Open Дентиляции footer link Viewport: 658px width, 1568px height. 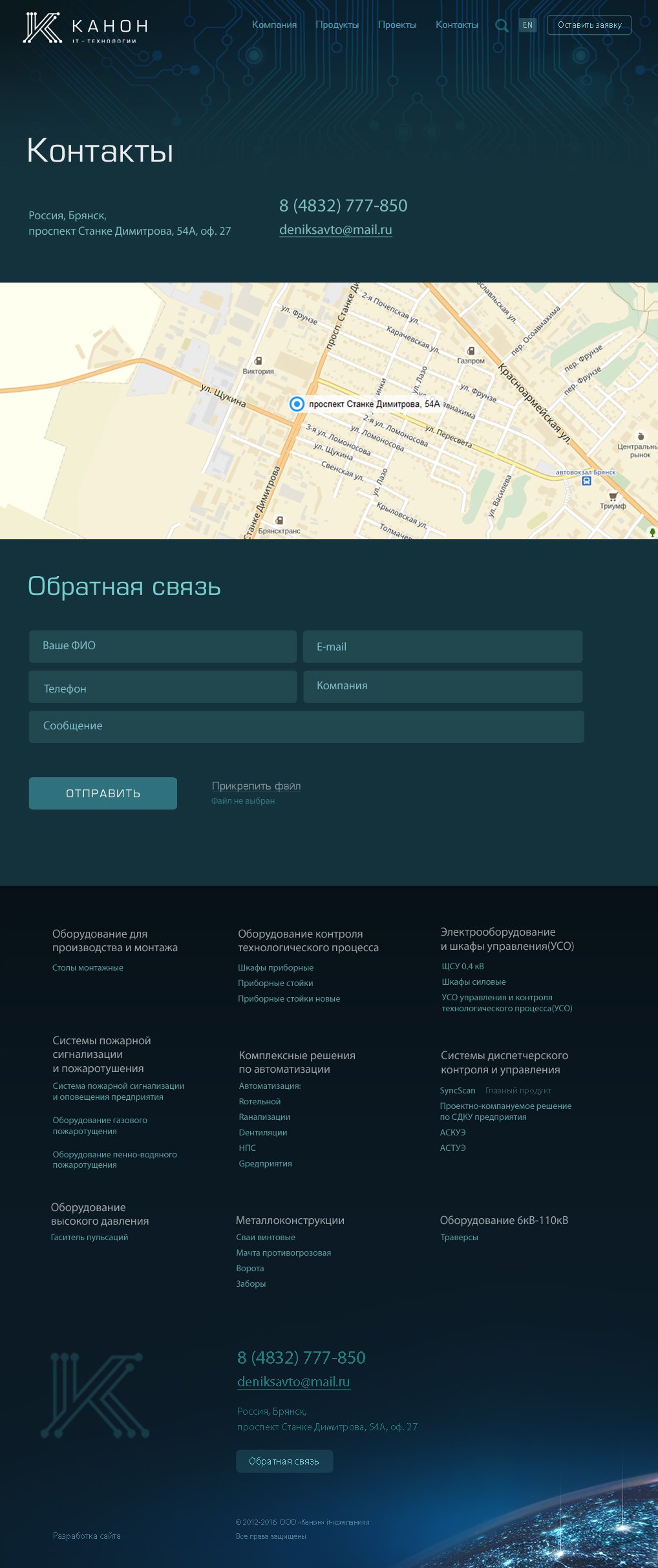click(263, 1132)
